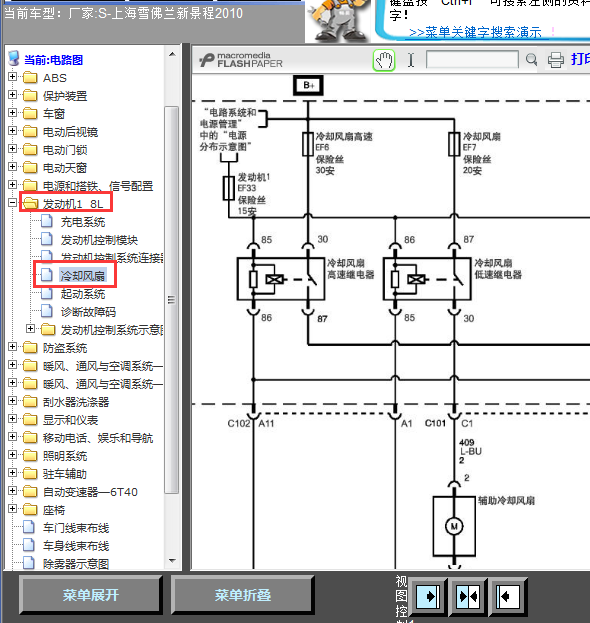Click the document icon of 充电系统
This screenshot has width=590, height=623.
pos(47,221)
